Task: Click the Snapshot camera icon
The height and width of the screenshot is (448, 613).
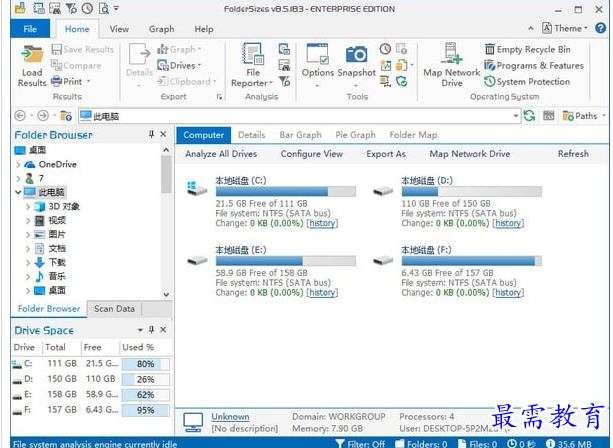Action: 357,55
